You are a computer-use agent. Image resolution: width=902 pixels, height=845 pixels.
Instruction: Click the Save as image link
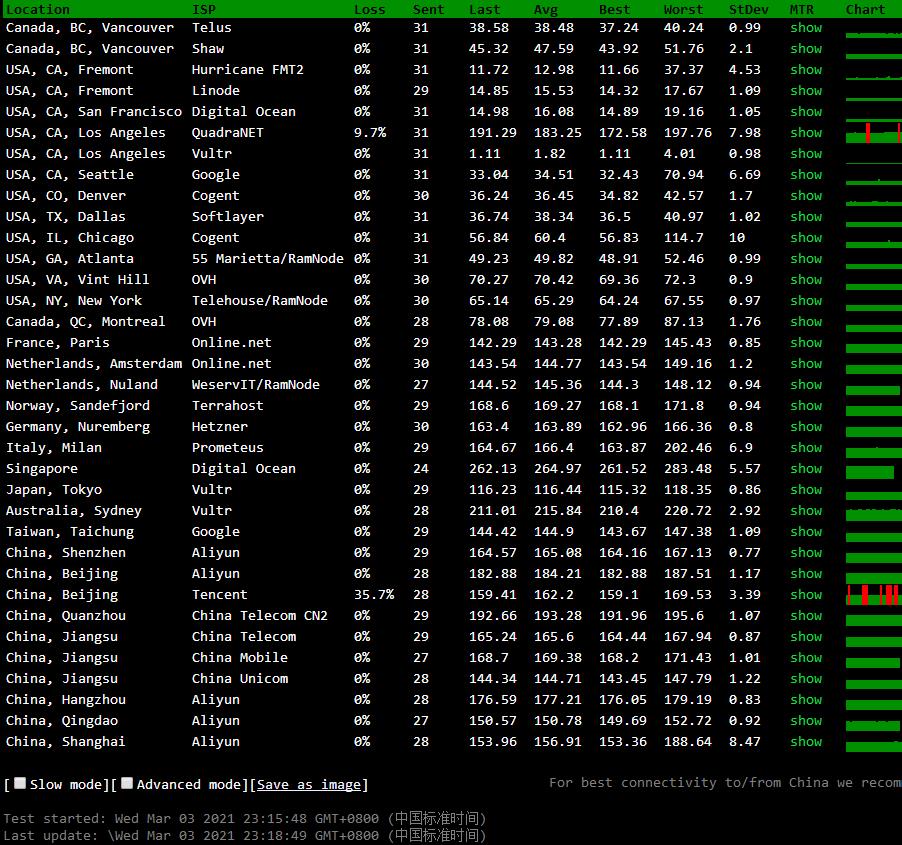tap(309, 785)
